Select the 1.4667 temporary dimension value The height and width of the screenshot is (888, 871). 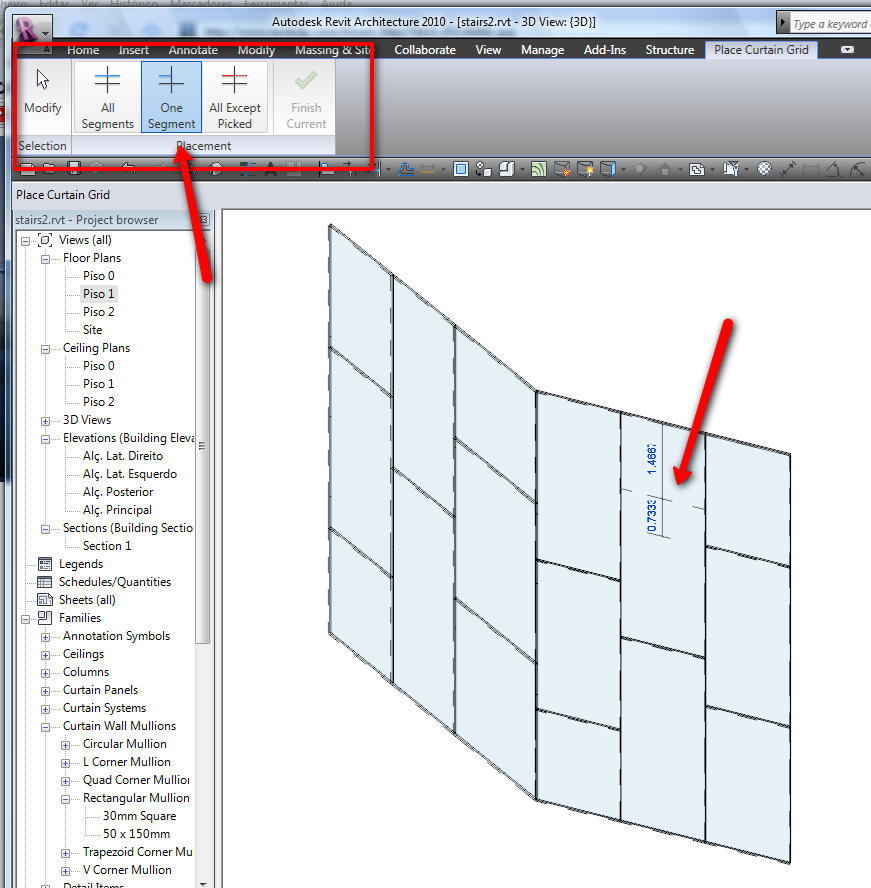[x=652, y=459]
